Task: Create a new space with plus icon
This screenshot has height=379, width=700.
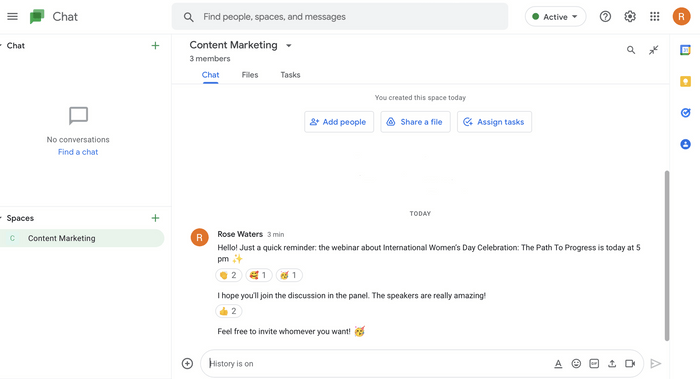Action: coord(155,218)
